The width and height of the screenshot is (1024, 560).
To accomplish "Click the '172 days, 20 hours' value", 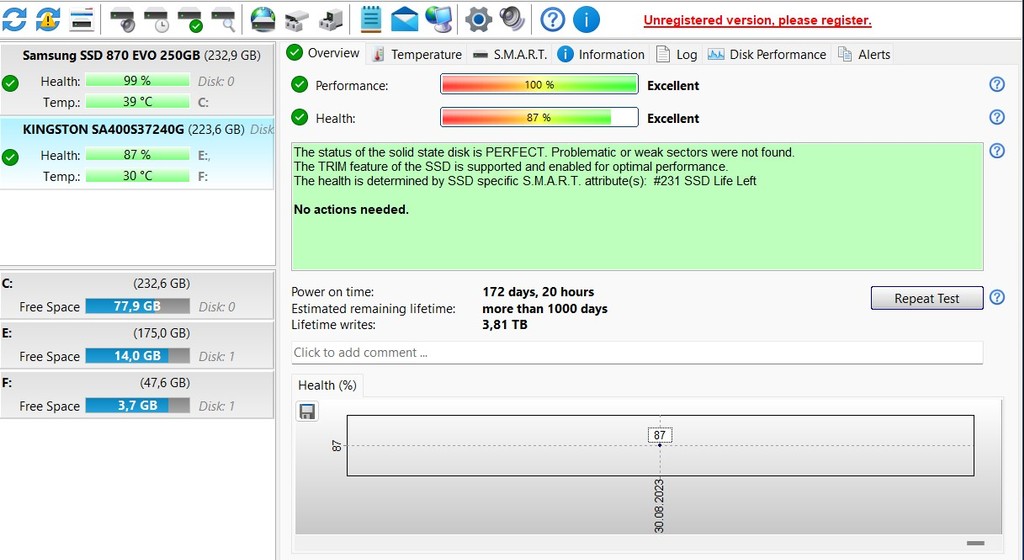I will [x=538, y=292].
